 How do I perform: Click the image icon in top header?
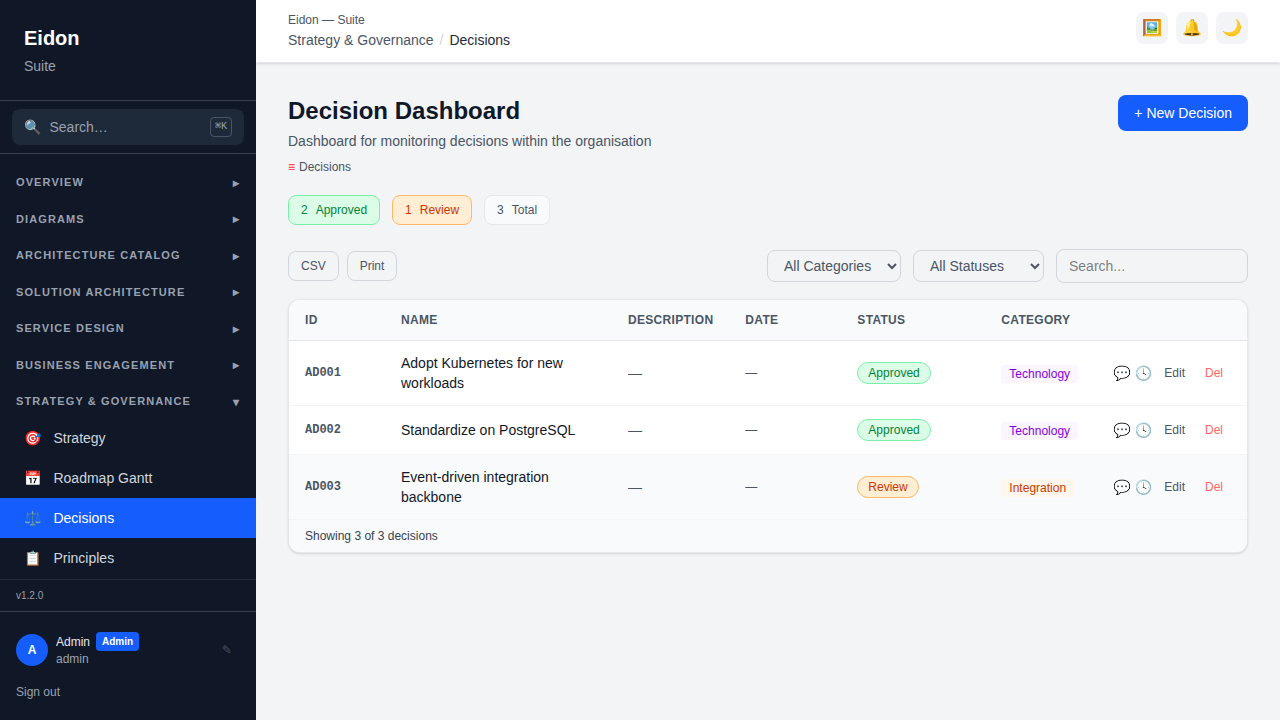click(1152, 28)
